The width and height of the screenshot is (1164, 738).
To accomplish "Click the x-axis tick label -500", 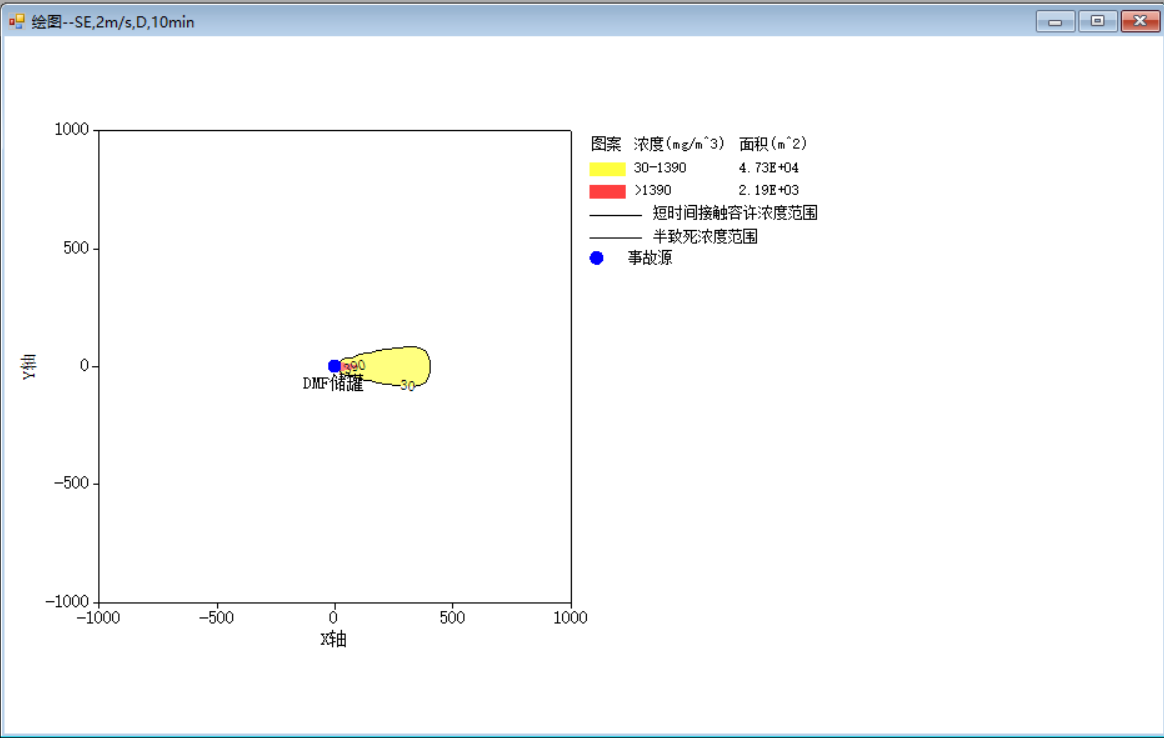I will 216,618.
